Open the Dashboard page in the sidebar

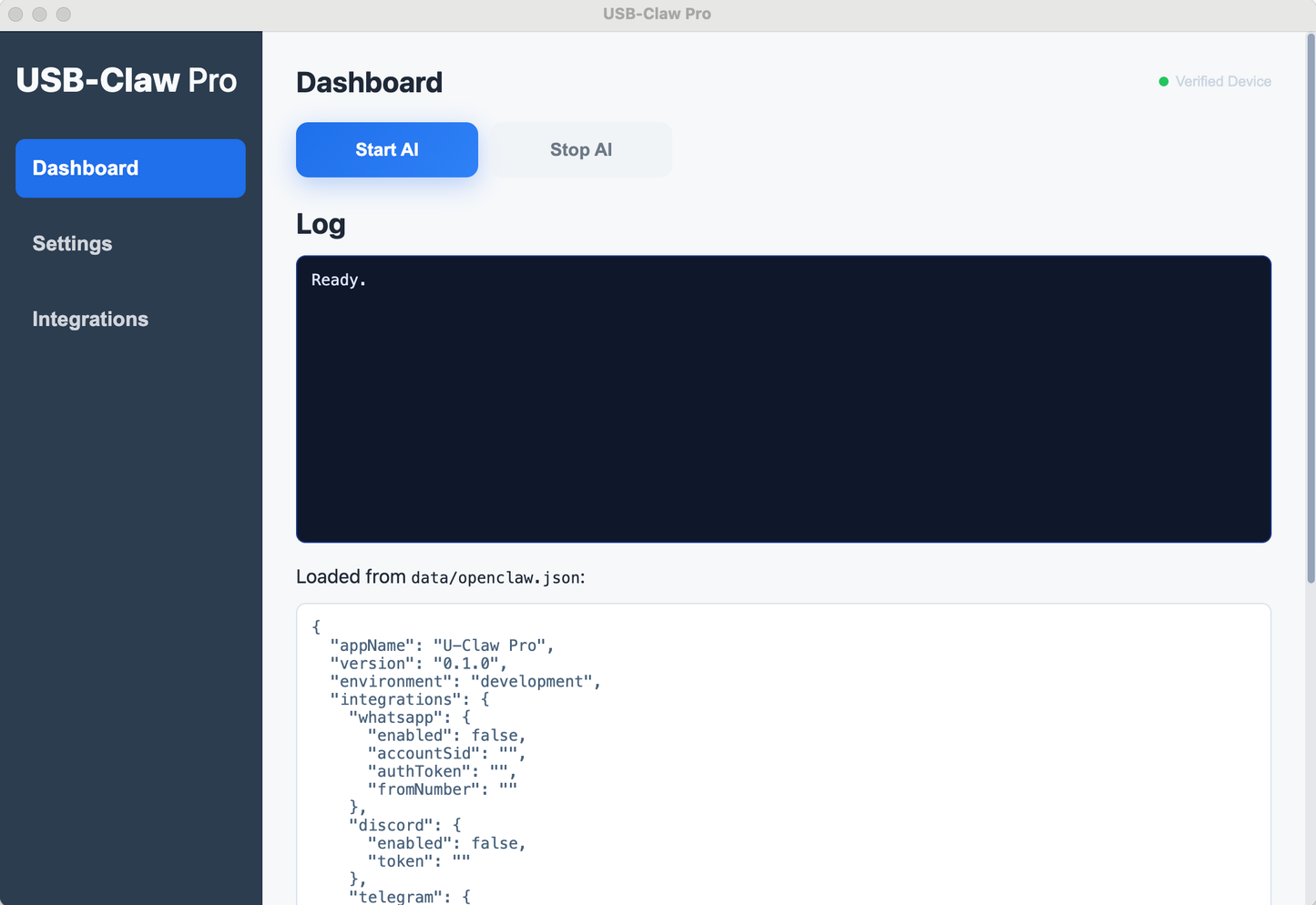(130, 168)
